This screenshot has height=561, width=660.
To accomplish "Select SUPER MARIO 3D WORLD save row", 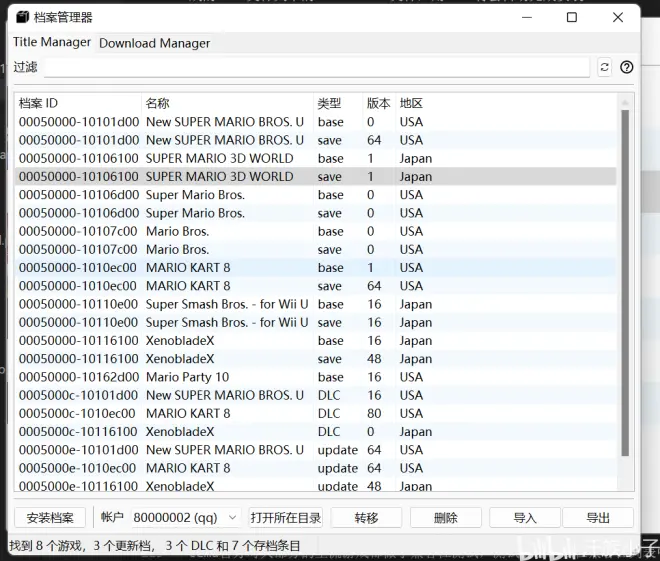I will pyautogui.click(x=316, y=176).
